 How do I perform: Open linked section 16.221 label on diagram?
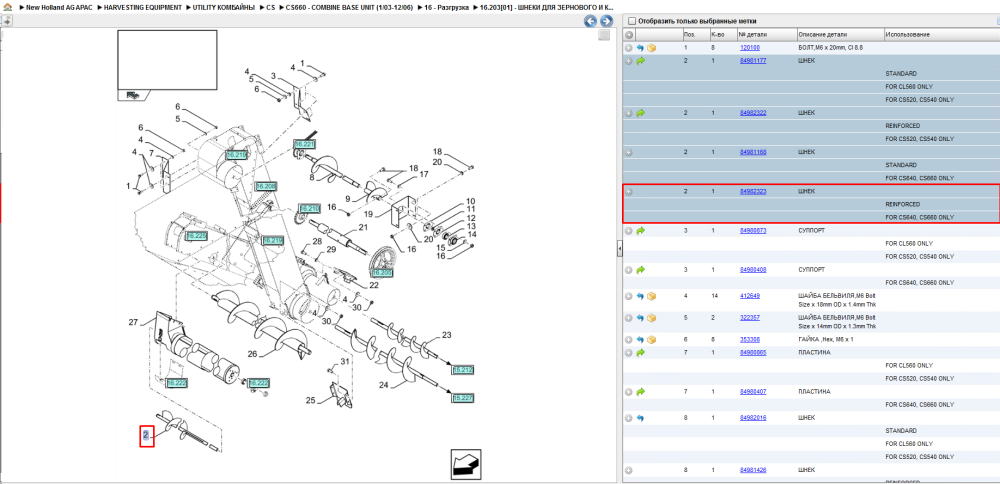click(304, 144)
